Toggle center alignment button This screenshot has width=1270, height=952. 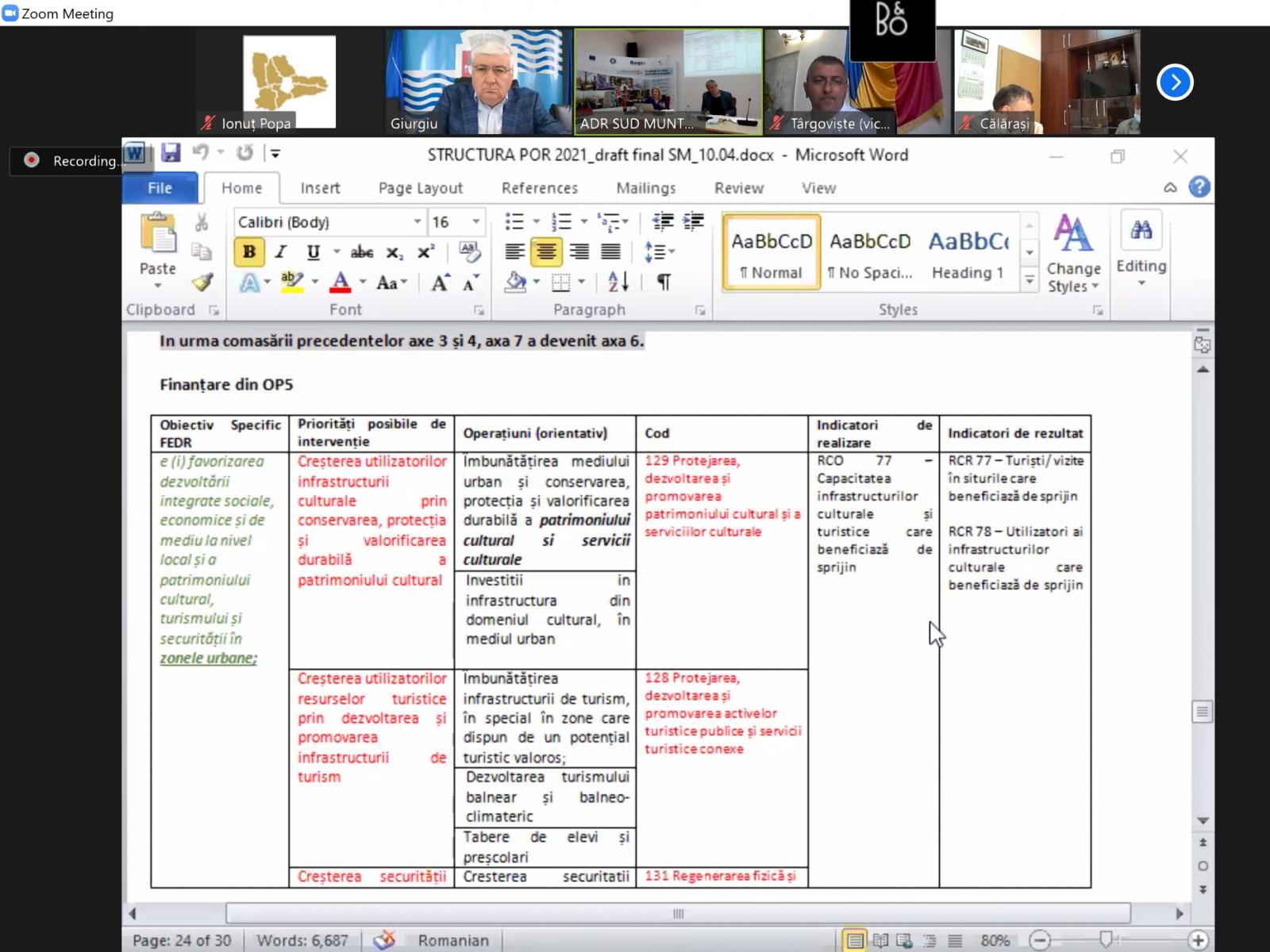tap(546, 252)
